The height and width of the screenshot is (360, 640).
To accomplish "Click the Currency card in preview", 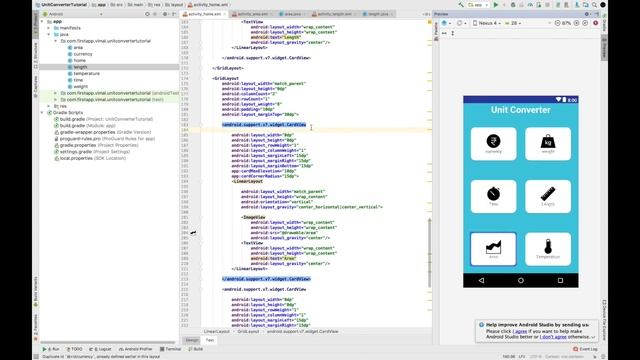I will pyautogui.click(x=493, y=144).
